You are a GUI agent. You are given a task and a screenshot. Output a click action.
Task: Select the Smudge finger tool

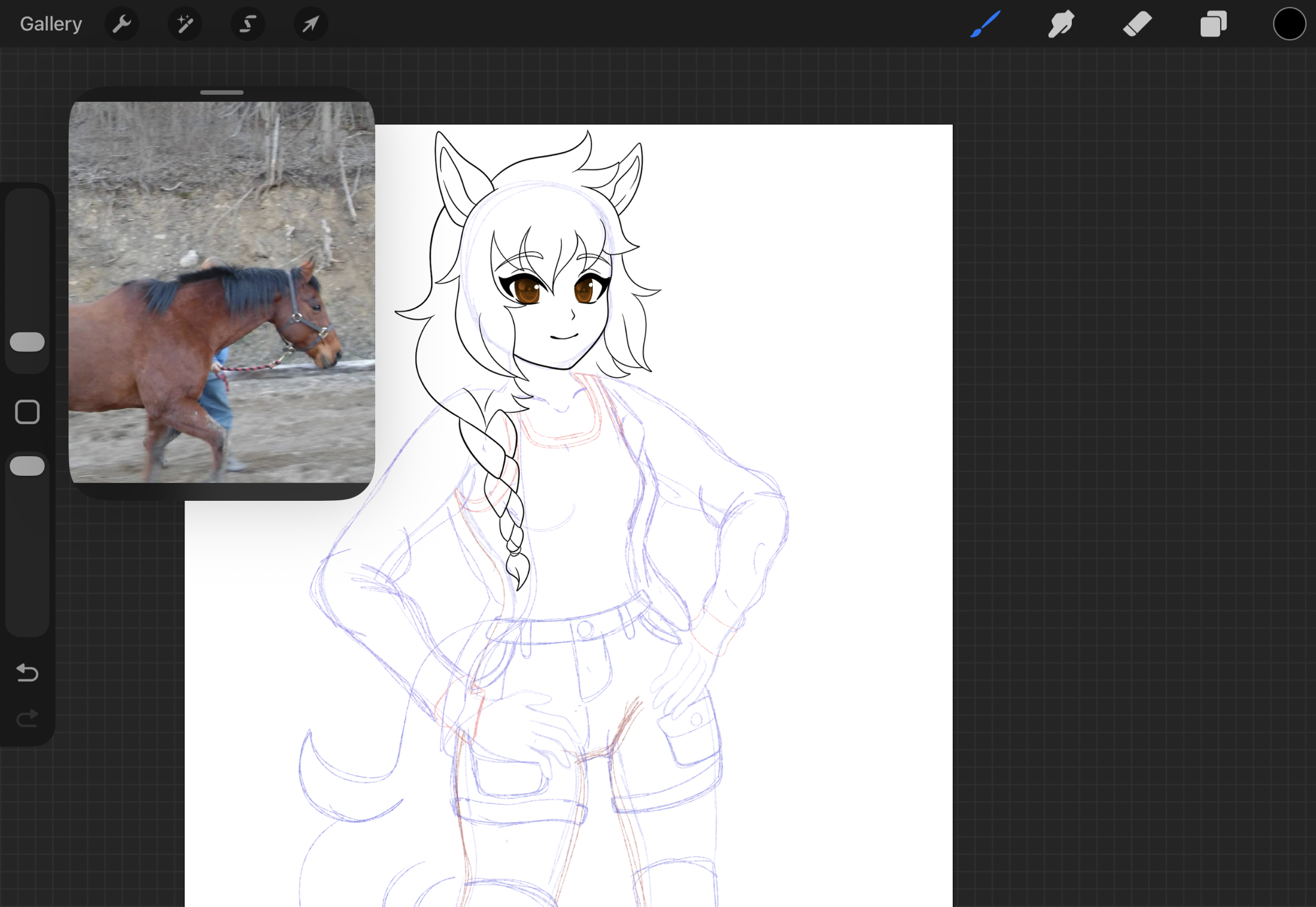[1061, 24]
